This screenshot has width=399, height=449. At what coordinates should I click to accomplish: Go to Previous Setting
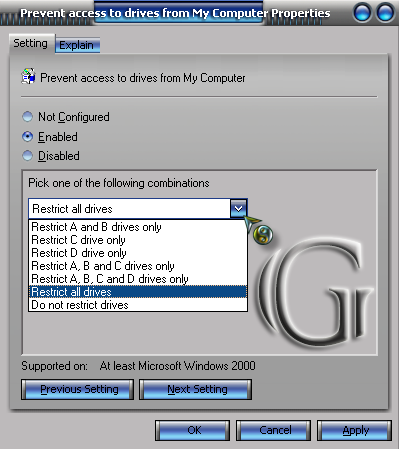(78, 389)
